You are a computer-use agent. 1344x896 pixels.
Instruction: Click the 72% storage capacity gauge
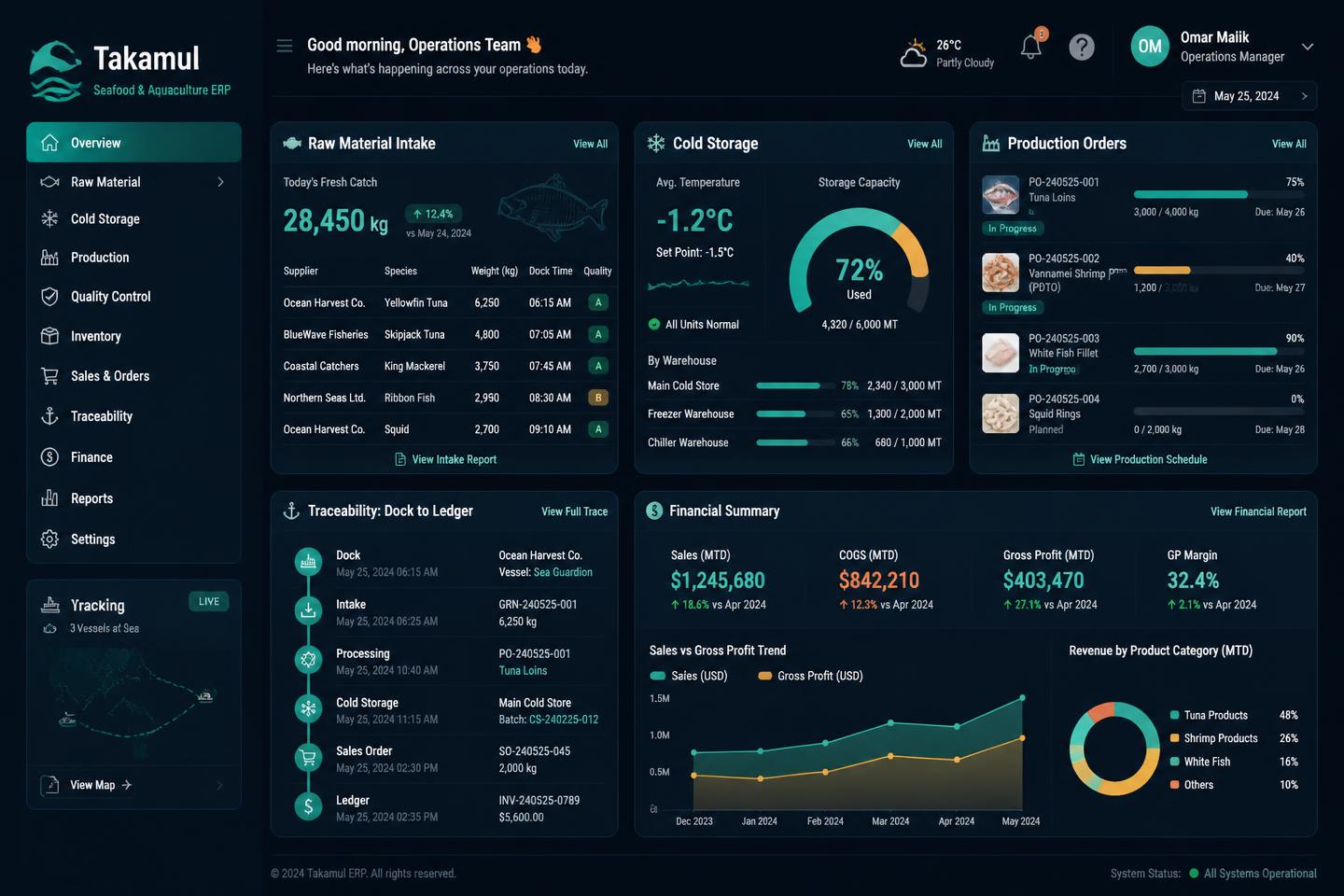pyautogui.click(x=859, y=263)
